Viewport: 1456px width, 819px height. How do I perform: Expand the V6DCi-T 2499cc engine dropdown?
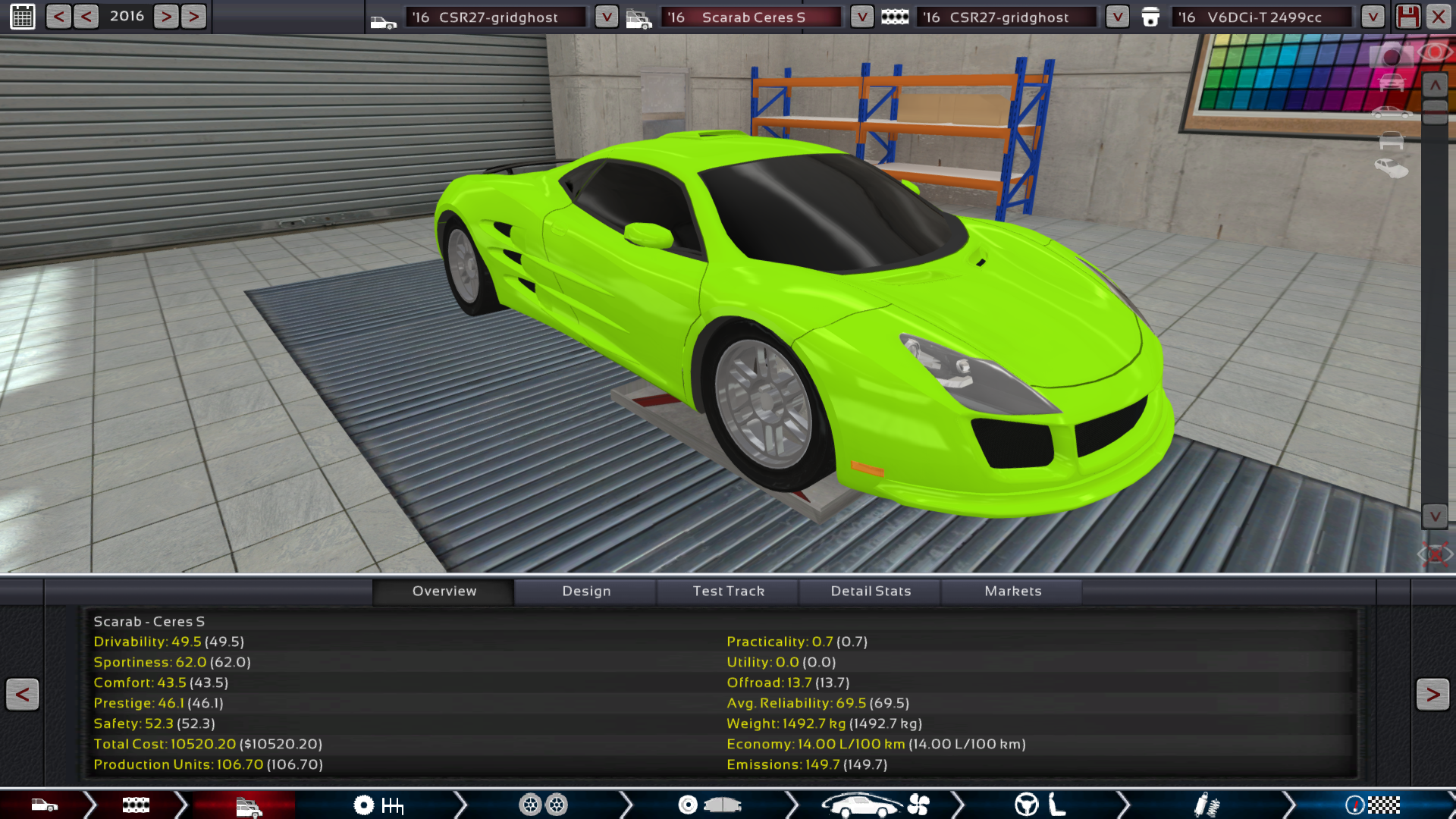click(x=1372, y=17)
